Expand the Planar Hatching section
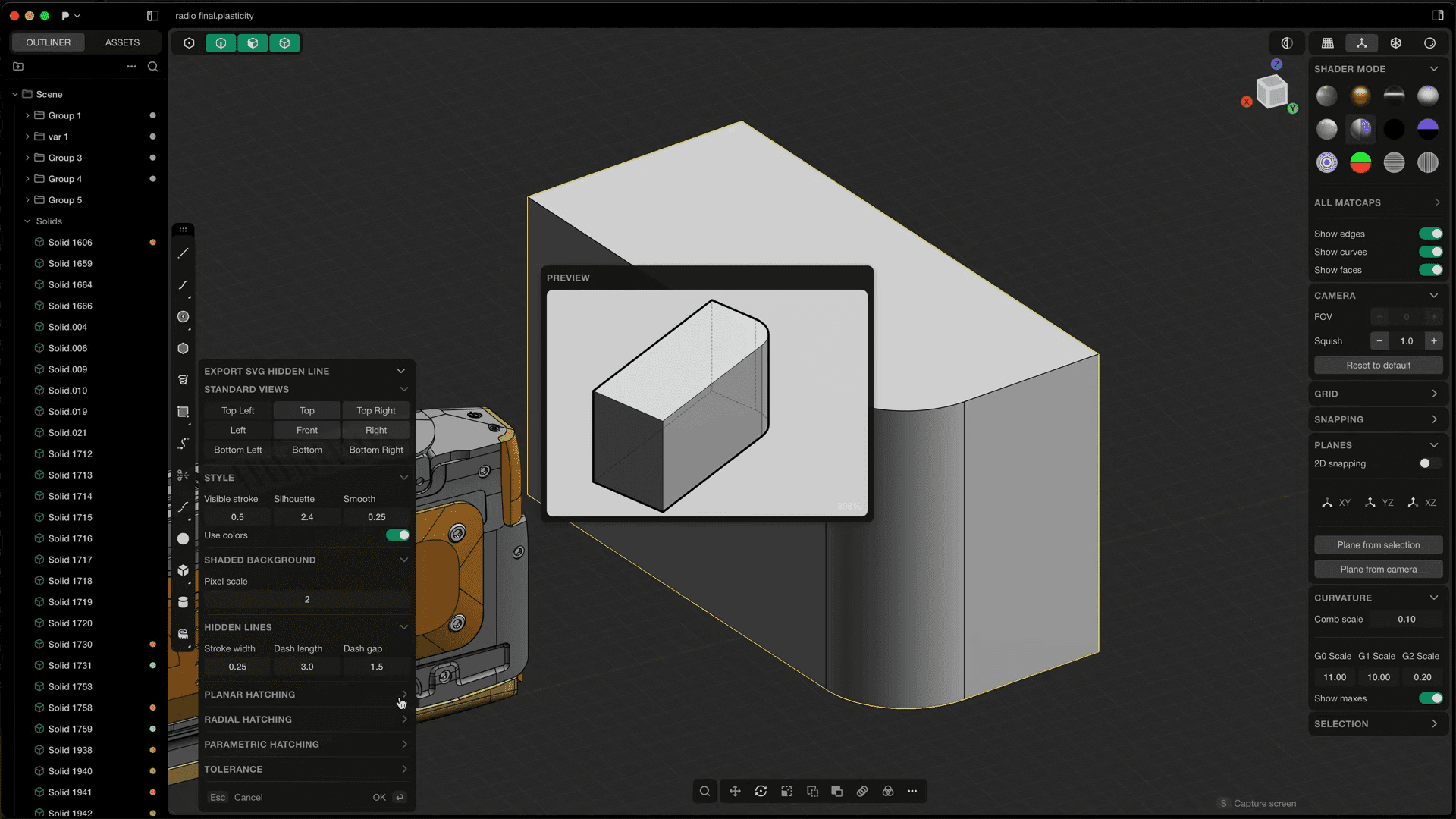Screen dimensions: 1456x819 pyautogui.click(x=403, y=694)
